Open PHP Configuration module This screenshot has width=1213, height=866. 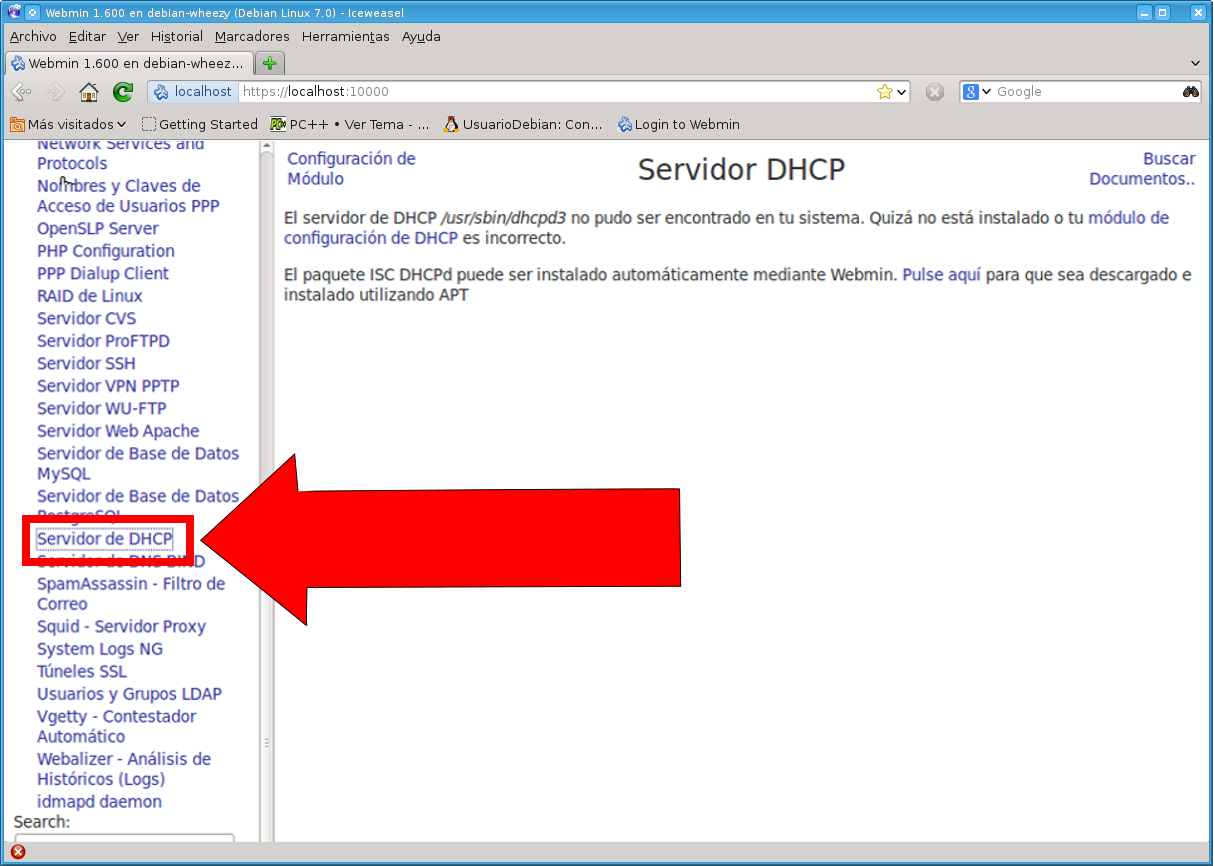106,251
